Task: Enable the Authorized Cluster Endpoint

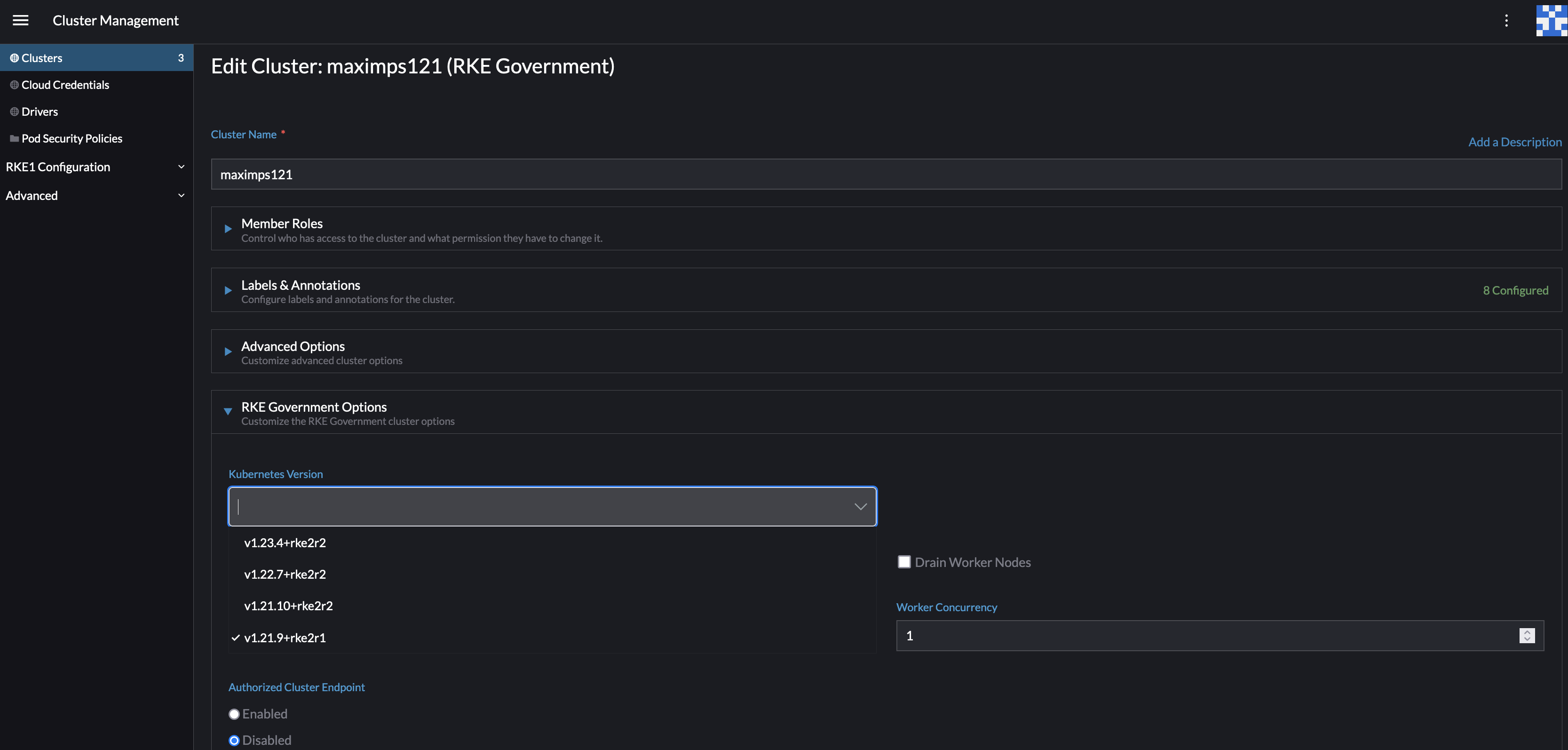Action: click(234, 713)
